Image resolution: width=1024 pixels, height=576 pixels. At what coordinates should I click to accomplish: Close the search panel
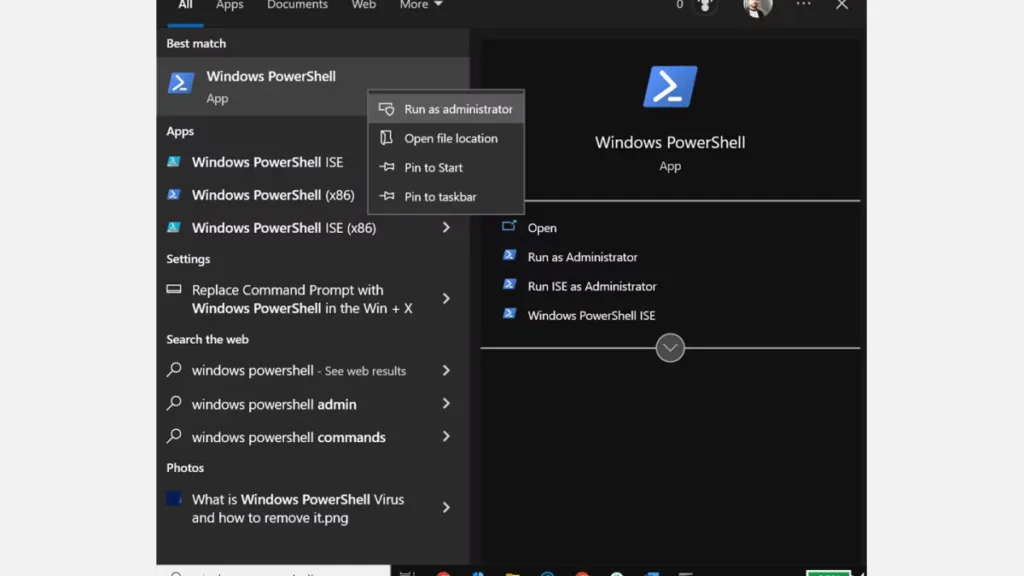(842, 5)
